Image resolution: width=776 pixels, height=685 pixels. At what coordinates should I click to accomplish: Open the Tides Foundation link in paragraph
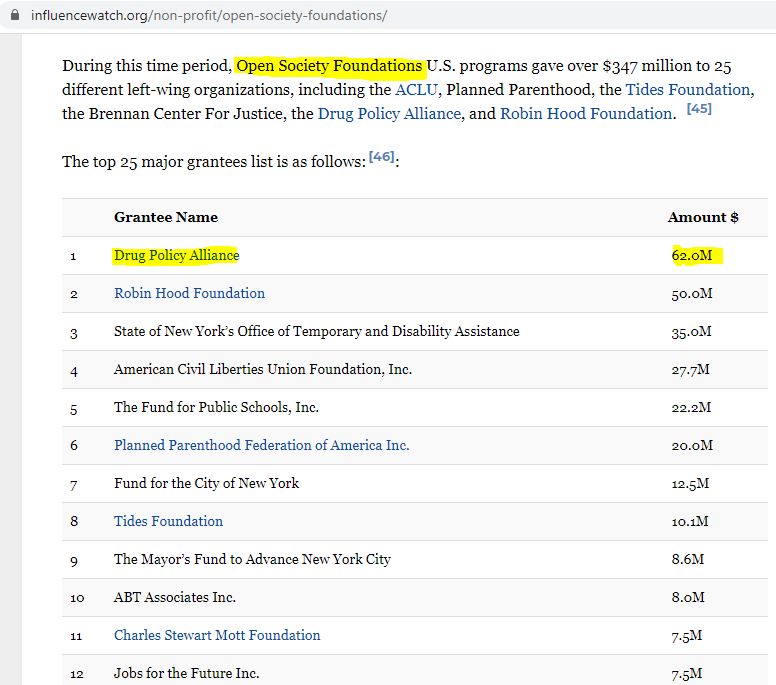click(x=688, y=90)
